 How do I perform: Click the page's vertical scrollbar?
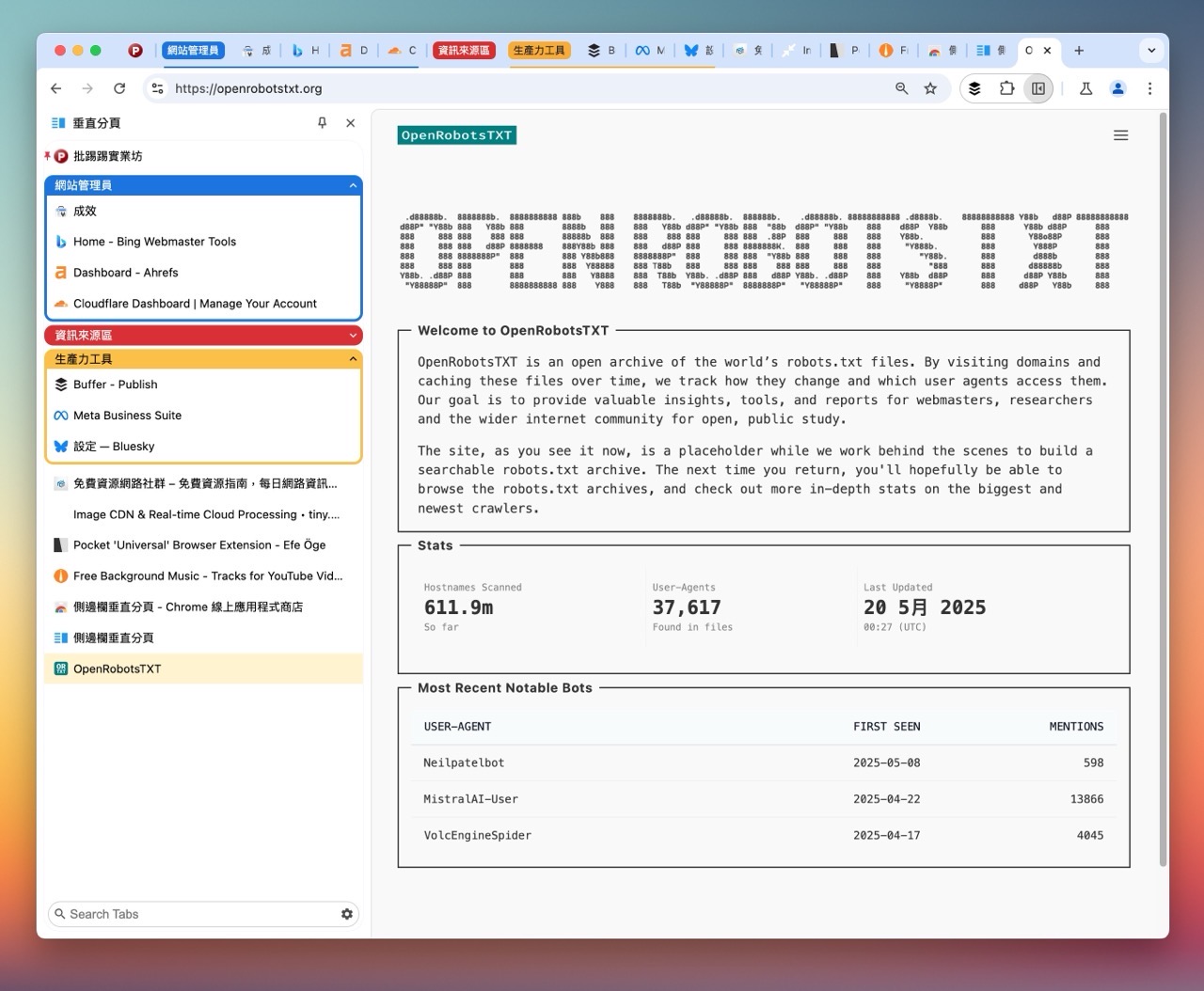point(1163,489)
